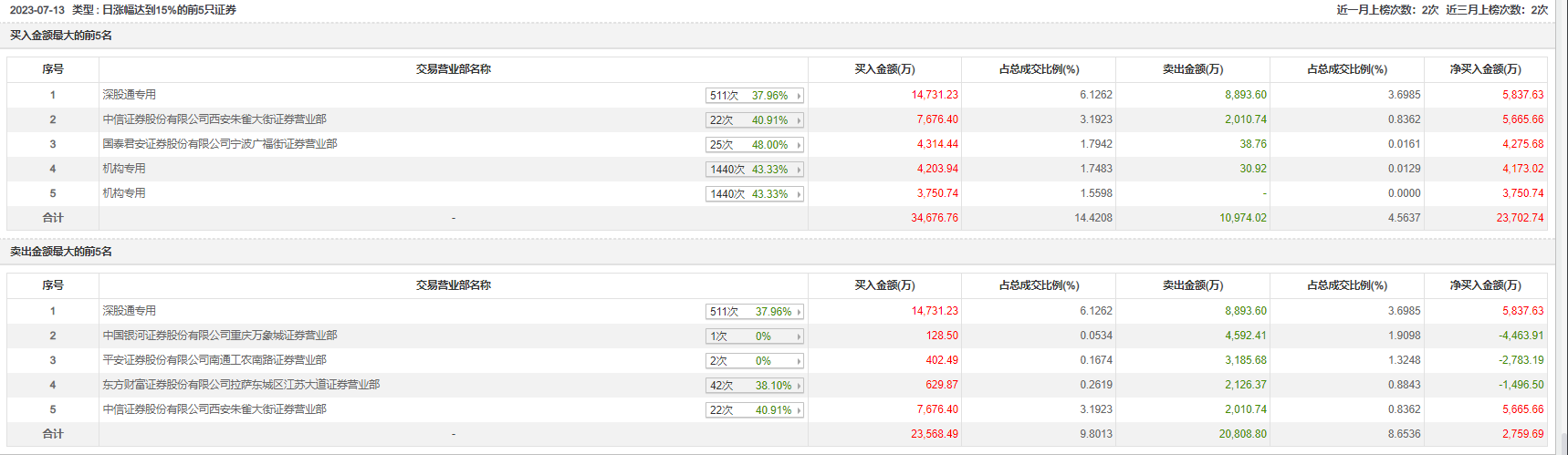Click 中信证券西安朱雀大街 name in sell table
The width and height of the screenshot is (1568, 455).
pos(214,409)
